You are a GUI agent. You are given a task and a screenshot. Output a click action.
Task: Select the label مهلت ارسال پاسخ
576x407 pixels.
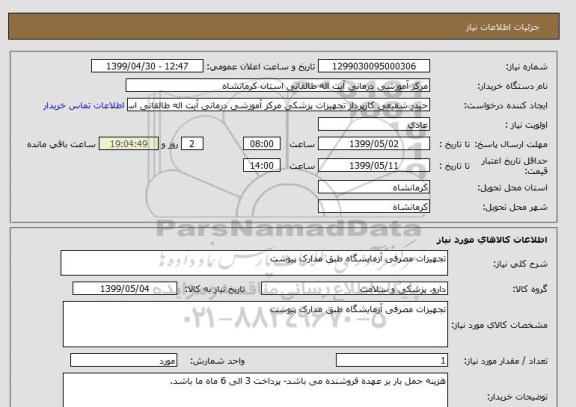click(x=511, y=144)
